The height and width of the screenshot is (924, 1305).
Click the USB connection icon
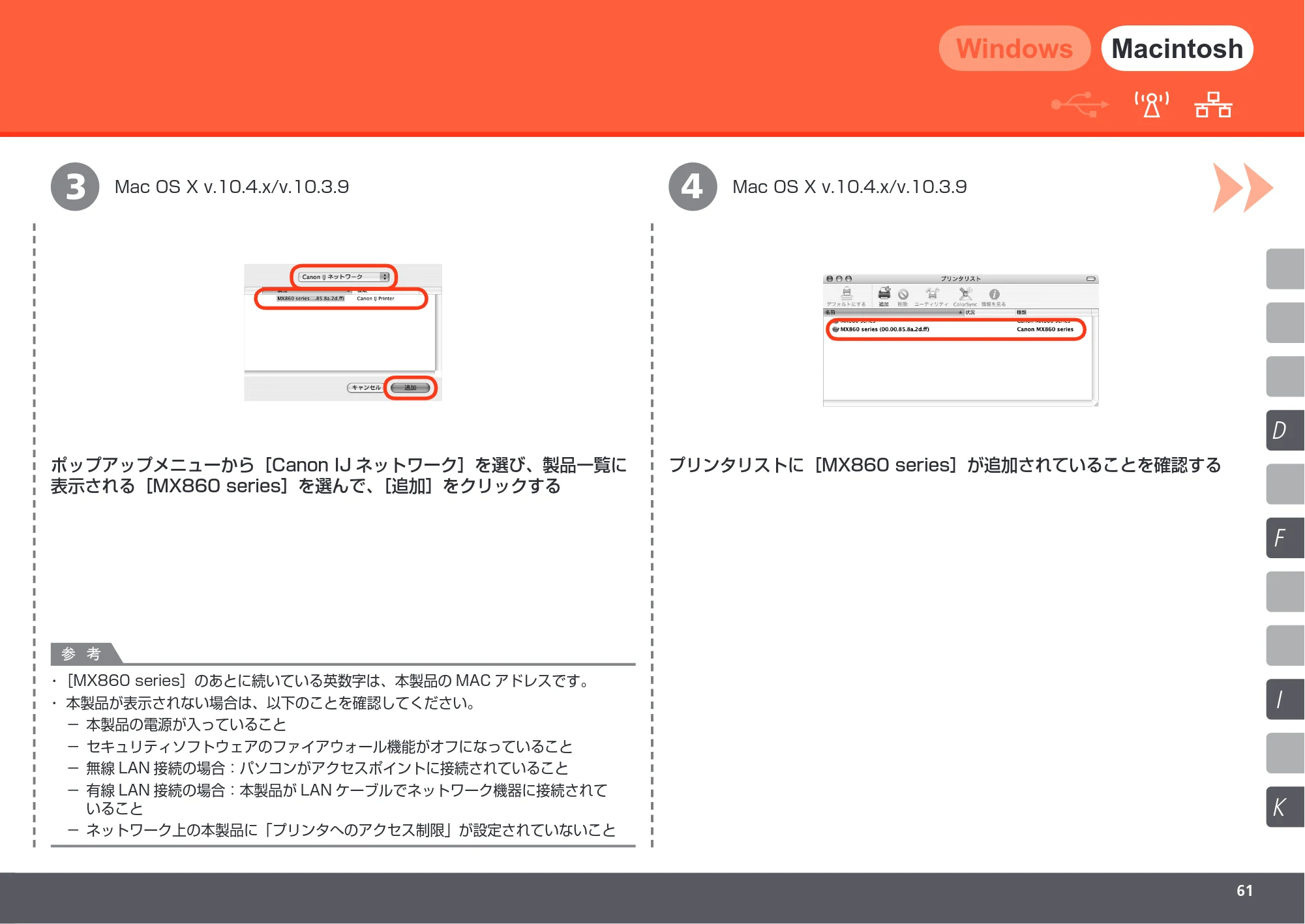1080,104
